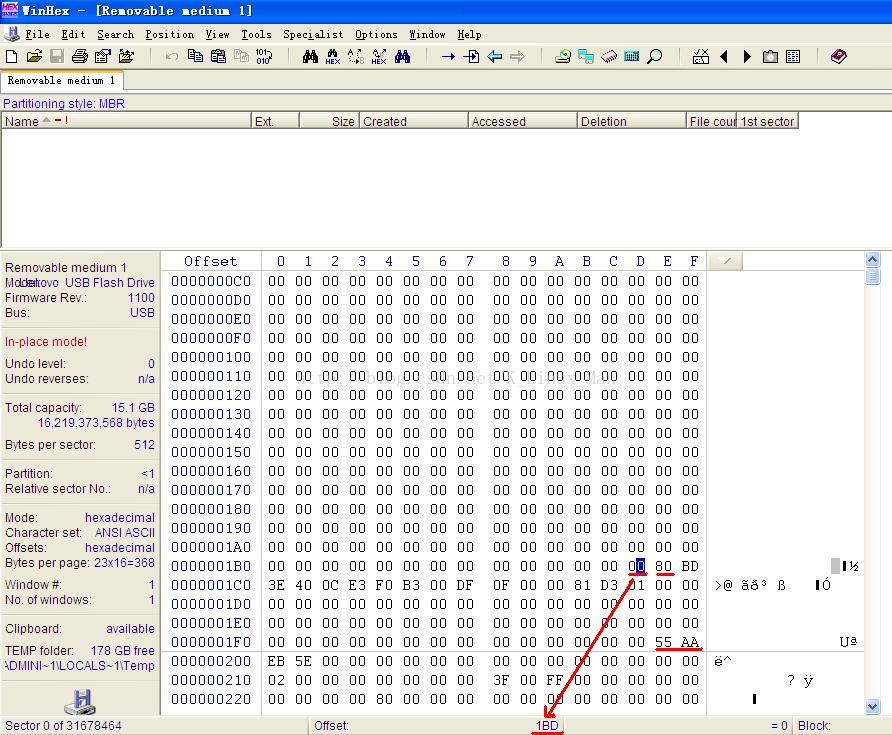The width and height of the screenshot is (892, 735).
Task: Open the Open Disk tool icon
Action: coord(563,56)
